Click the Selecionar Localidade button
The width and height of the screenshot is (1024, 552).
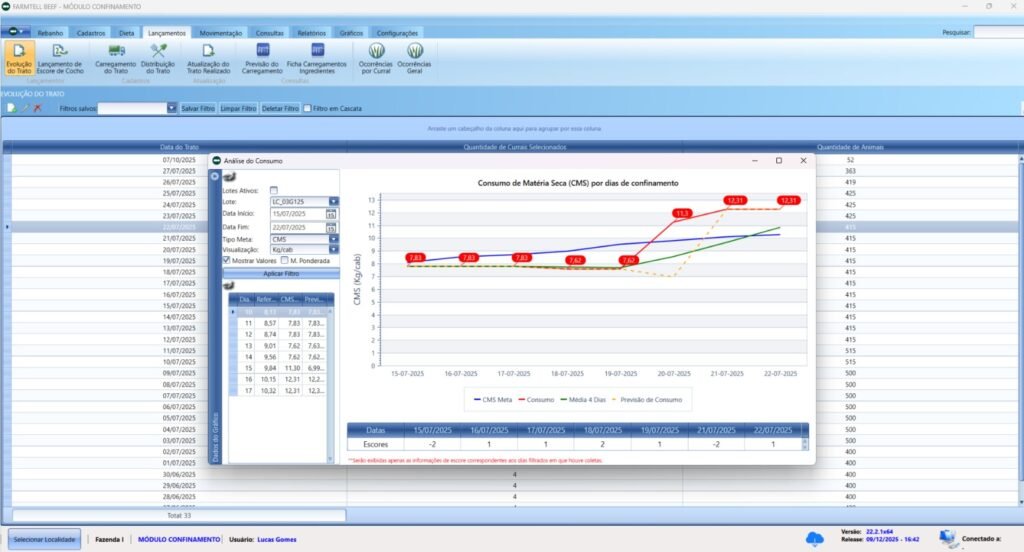click(x=45, y=539)
